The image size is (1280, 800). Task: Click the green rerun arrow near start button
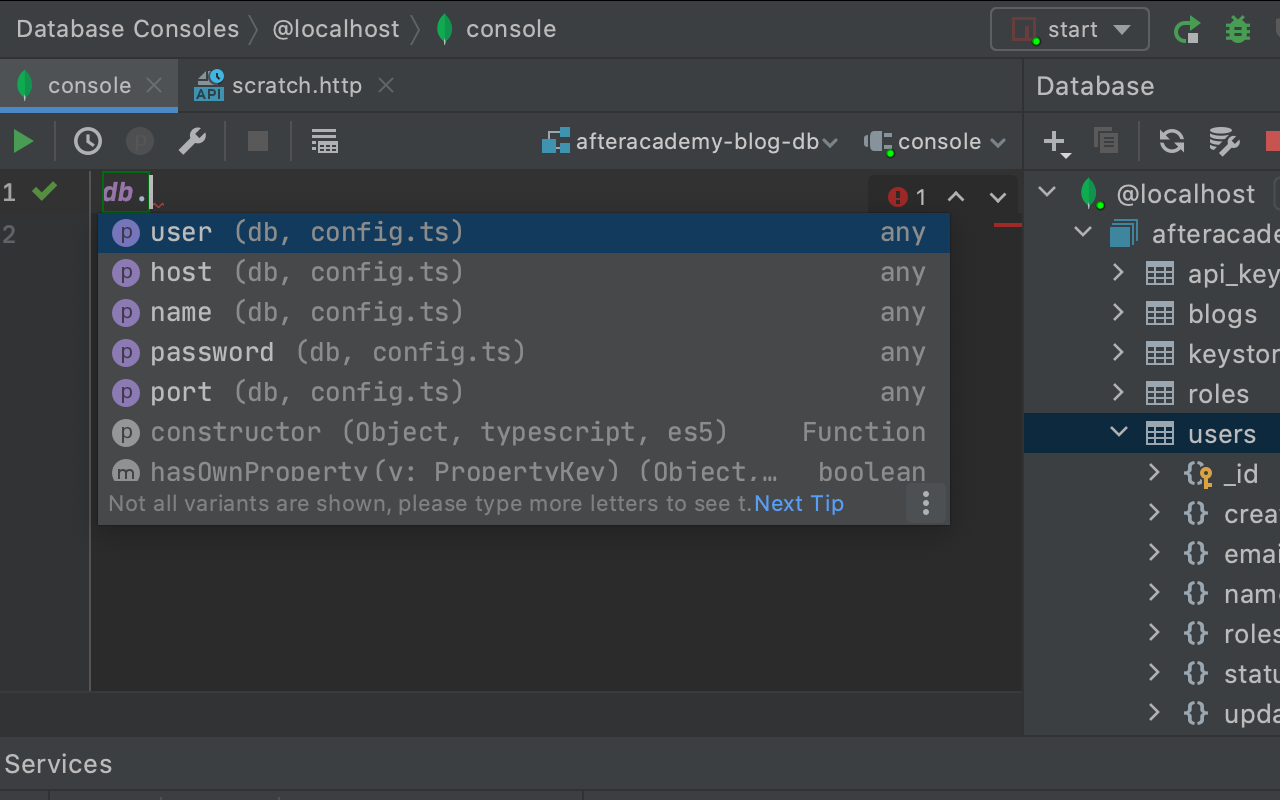pos(1187,29)
